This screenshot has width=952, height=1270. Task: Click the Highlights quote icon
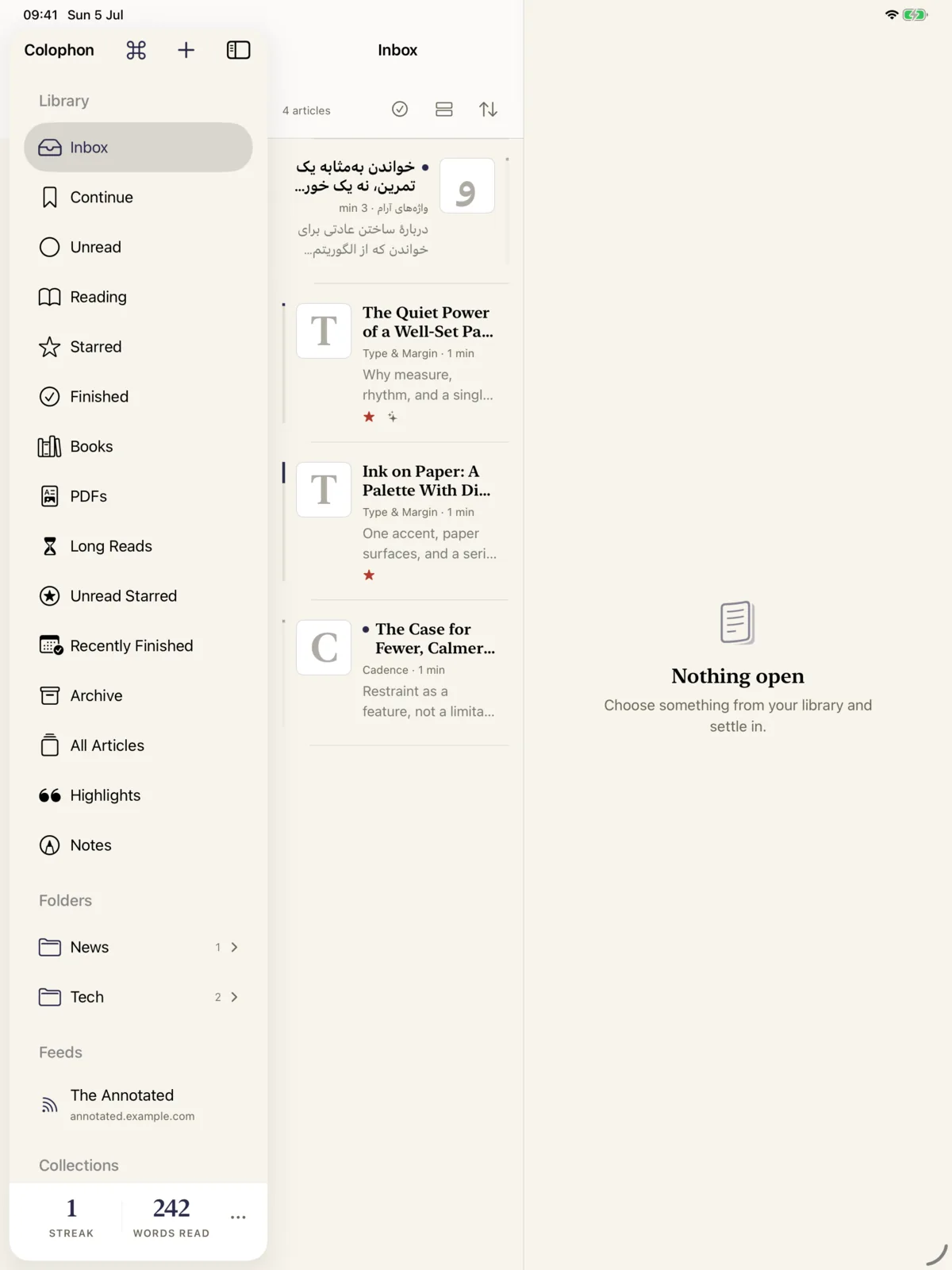pos(49,795)
